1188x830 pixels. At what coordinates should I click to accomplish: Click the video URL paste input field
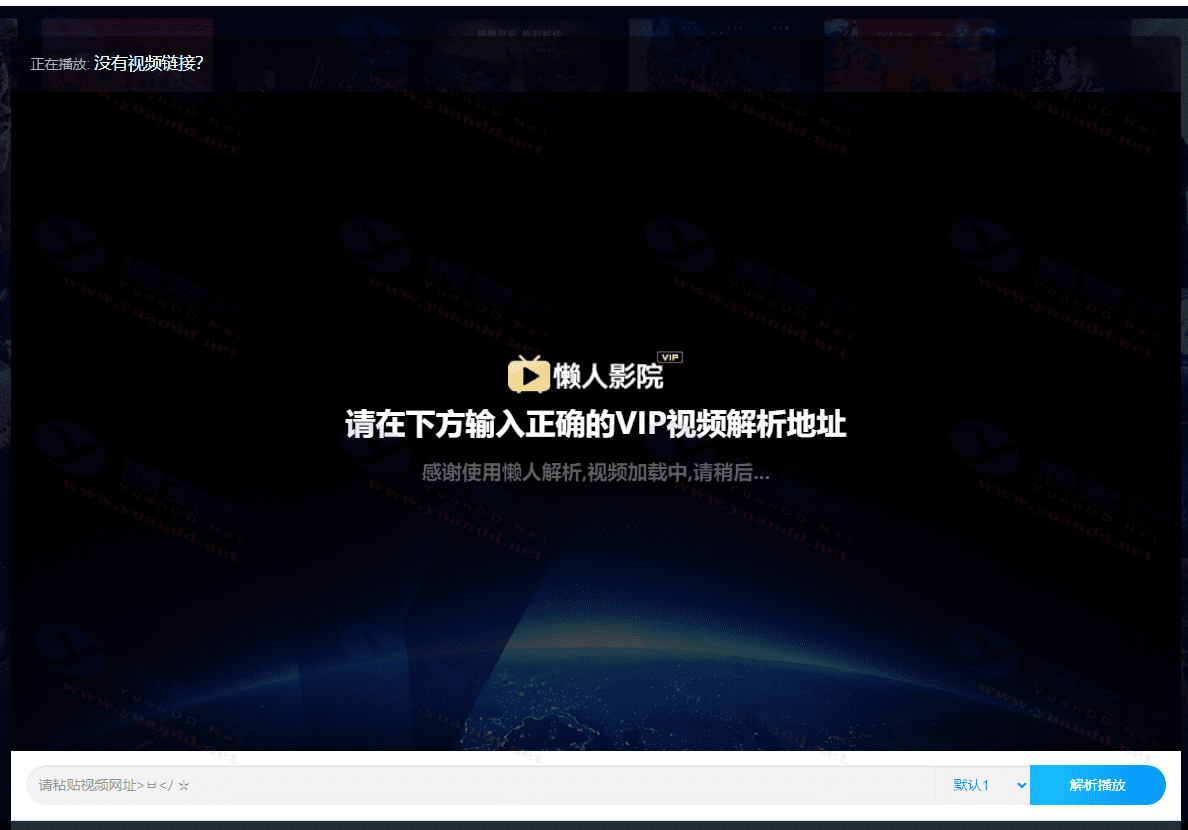[x=480, y=785]
